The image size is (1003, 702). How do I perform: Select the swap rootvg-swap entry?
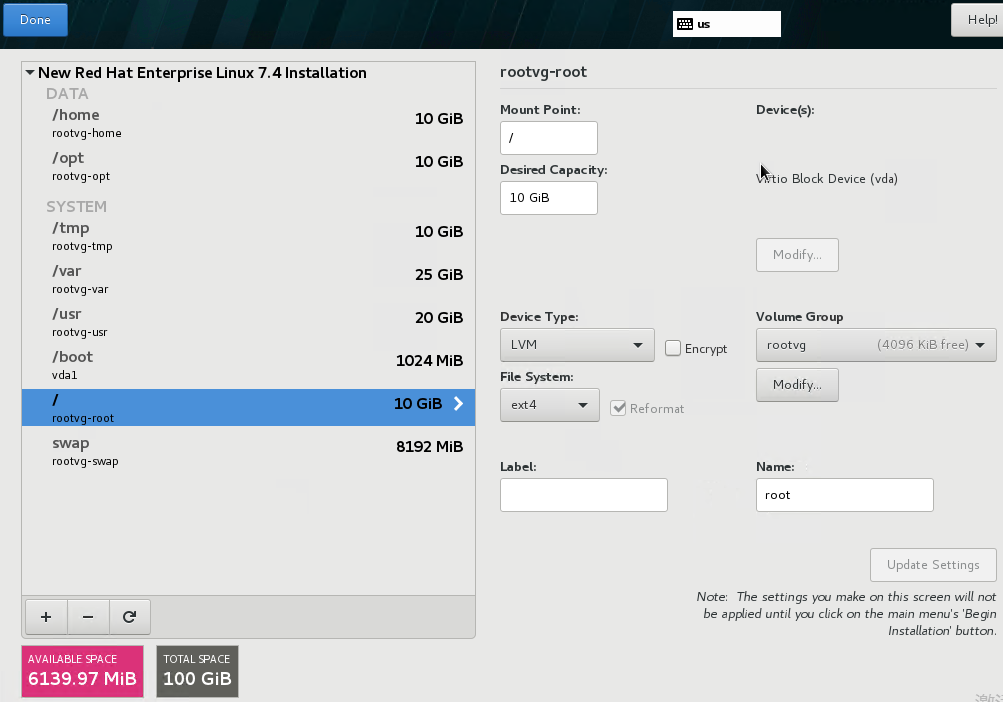248,451
